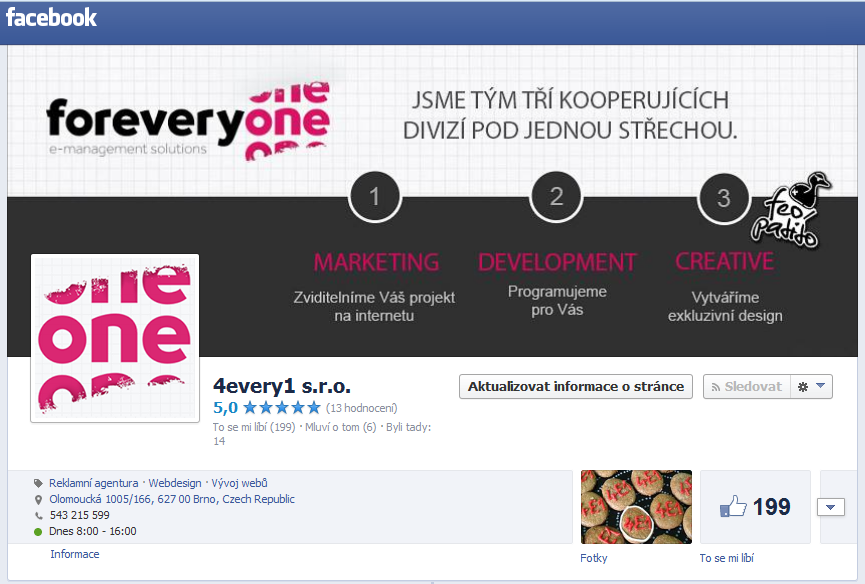Click the Olomoucká 1005/166 address link
This screenshot has height=584, width=865.
pos(172,499)
